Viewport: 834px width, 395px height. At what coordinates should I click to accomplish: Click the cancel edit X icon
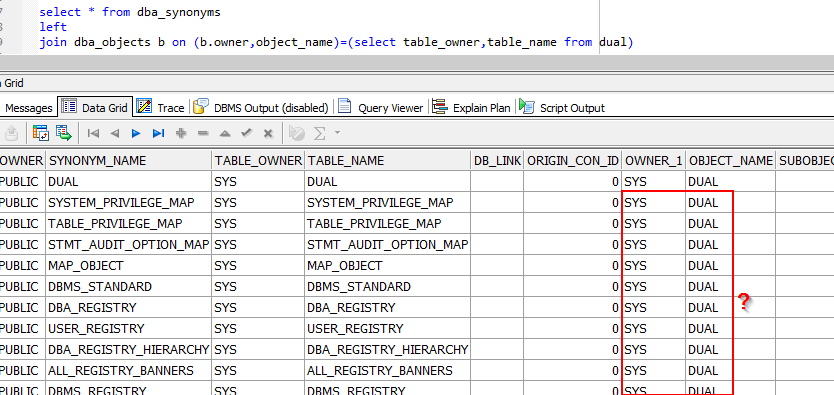tap(269, 133)
